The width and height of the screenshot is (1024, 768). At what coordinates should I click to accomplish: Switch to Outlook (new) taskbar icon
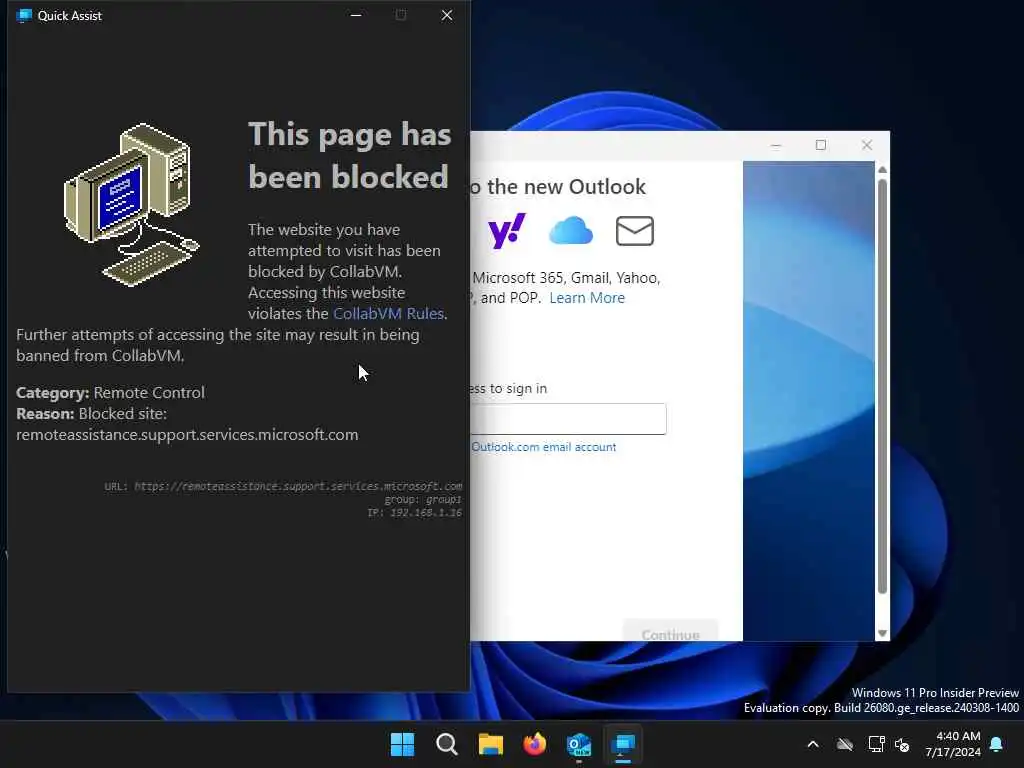pyautogui.click(x=579, y=744)
